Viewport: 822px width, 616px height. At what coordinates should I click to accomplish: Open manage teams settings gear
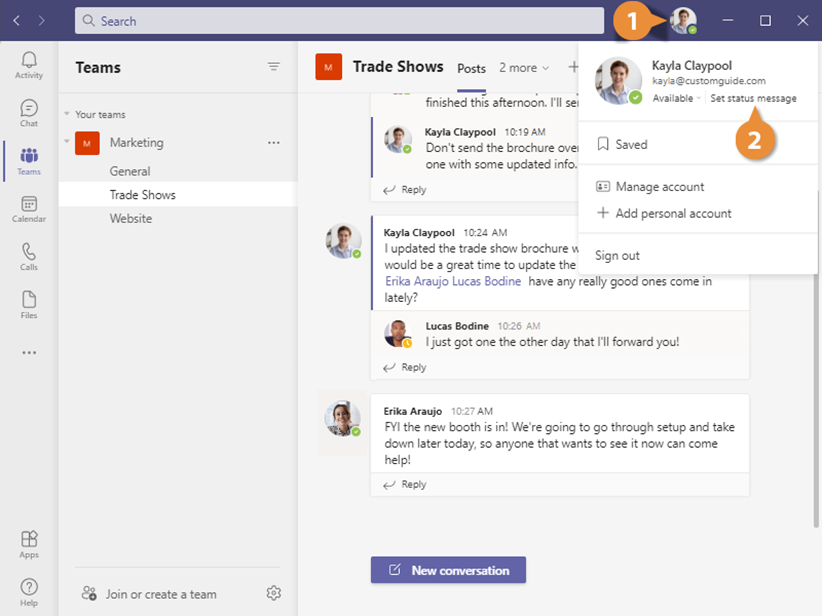pos(274,593)
